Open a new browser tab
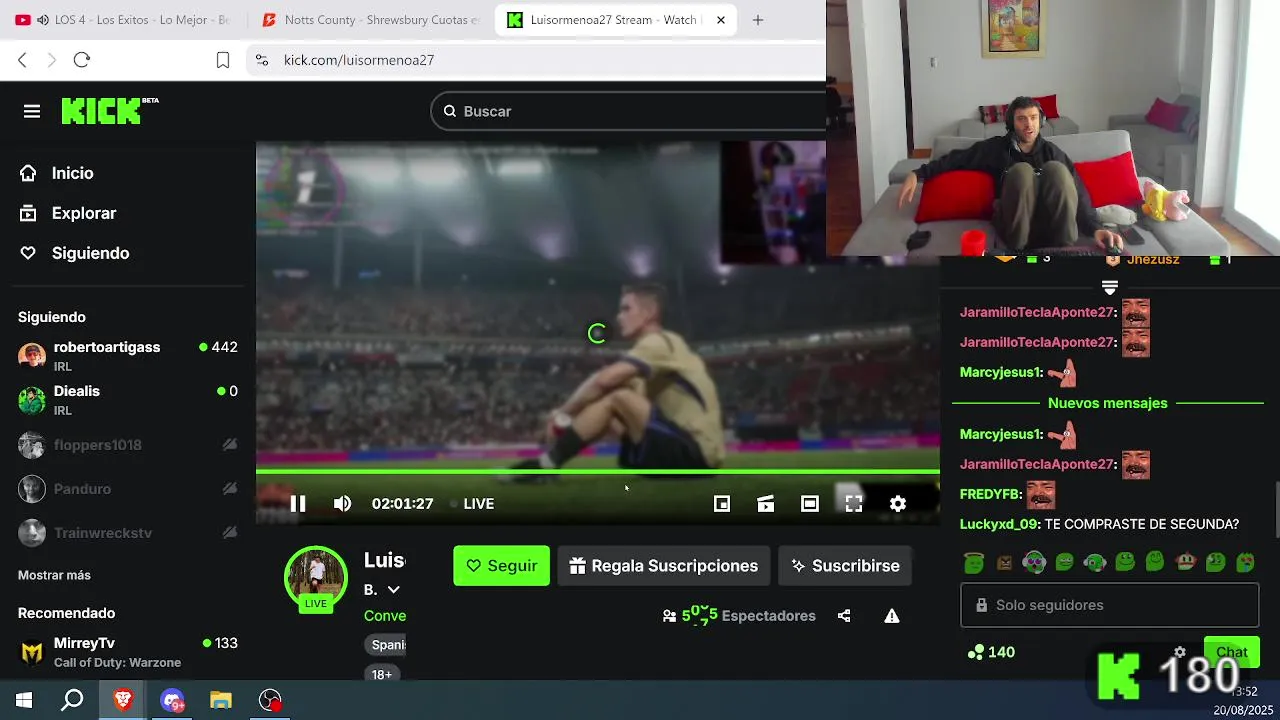1280x720 pixels. (758, 20)
